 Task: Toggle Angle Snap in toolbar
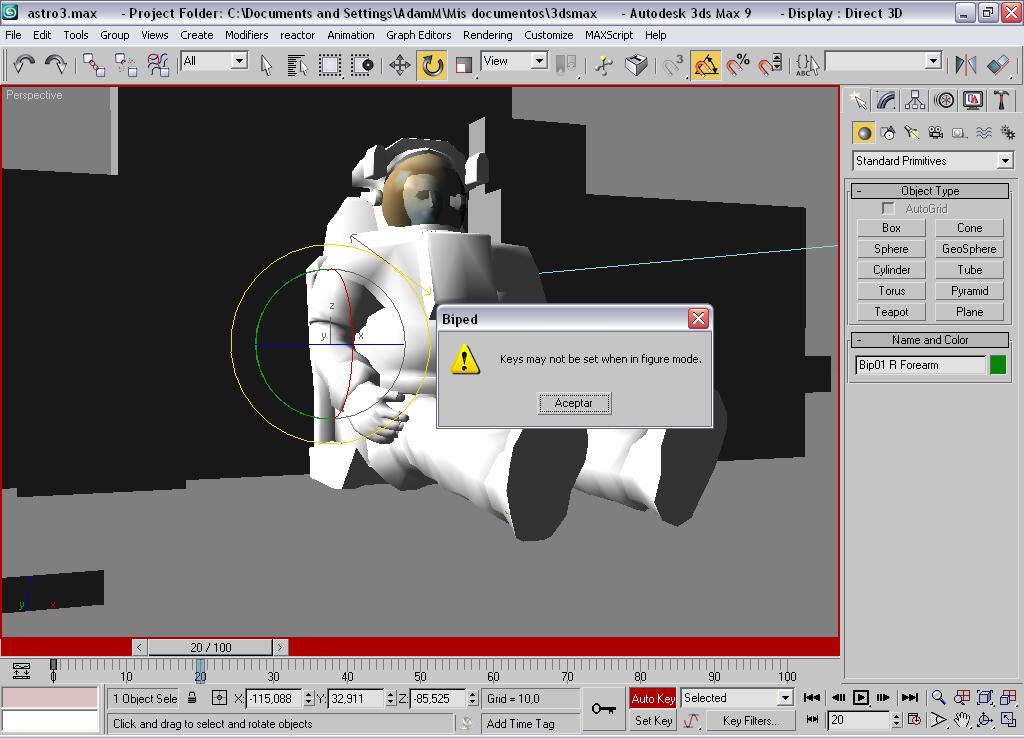tap(706, 65)
